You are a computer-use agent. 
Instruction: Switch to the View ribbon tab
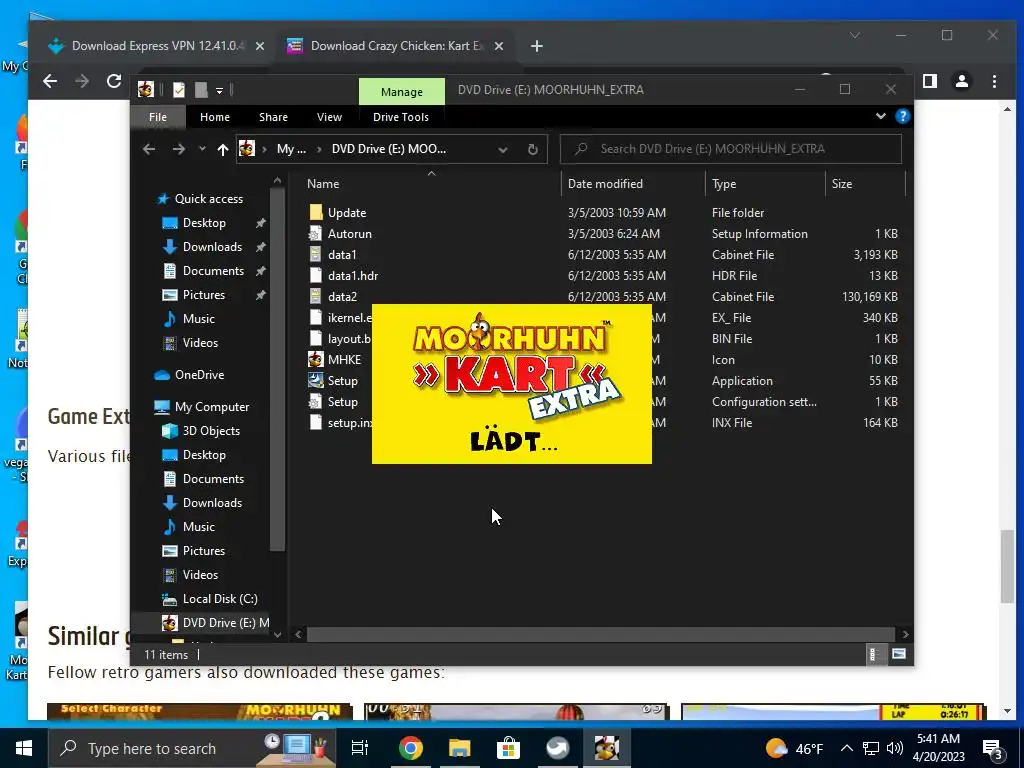329,117
